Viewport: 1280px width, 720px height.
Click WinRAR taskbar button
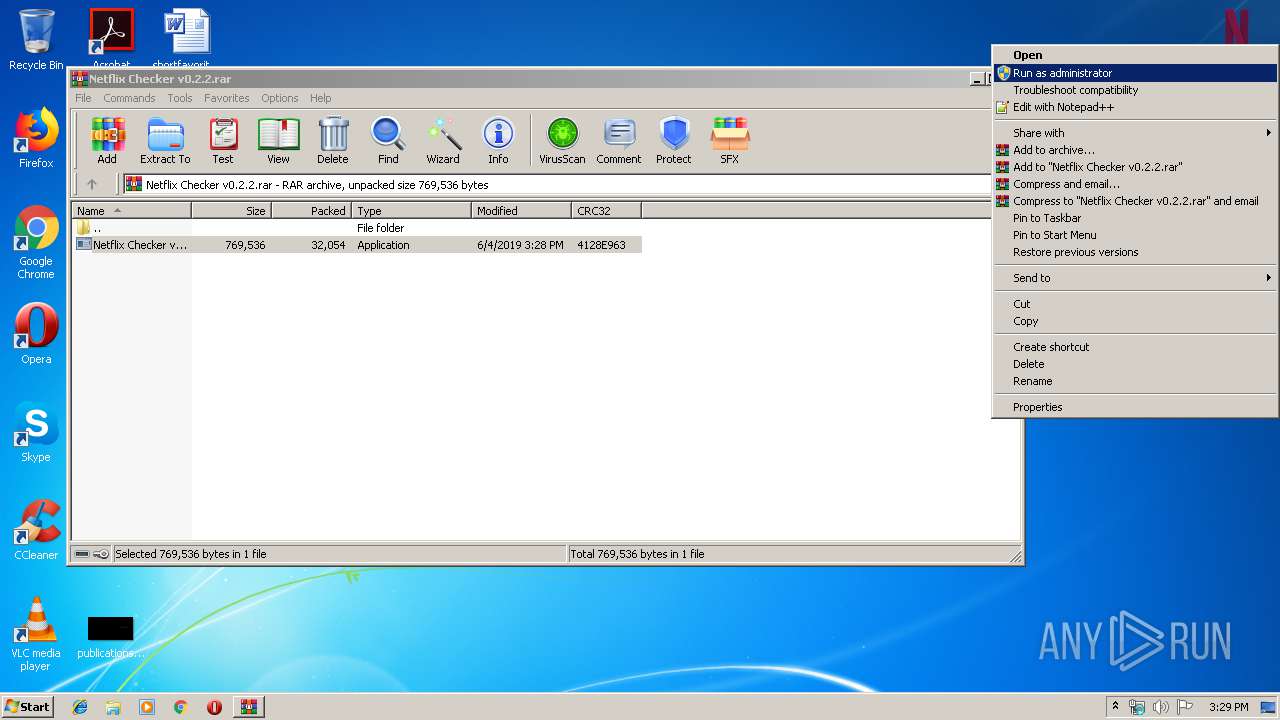coord(249,707)
